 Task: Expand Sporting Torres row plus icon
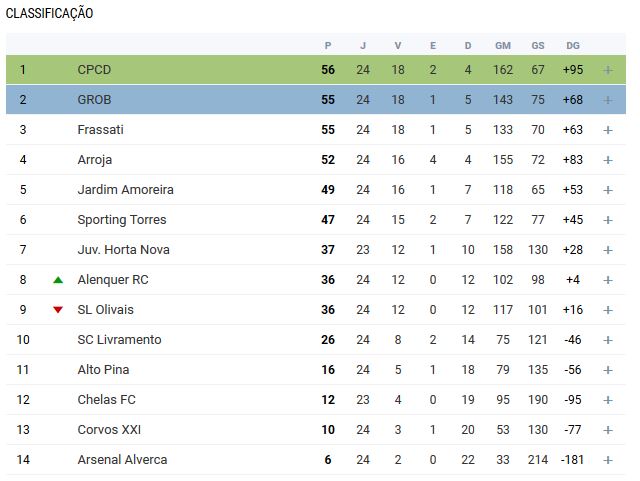click(x=608, y=220)
